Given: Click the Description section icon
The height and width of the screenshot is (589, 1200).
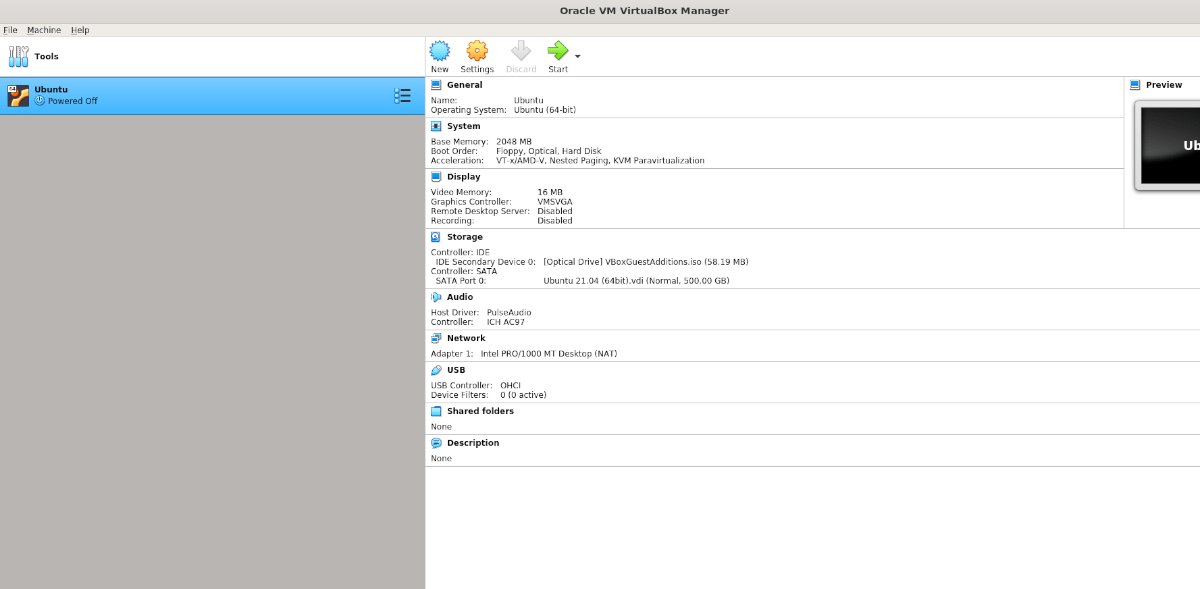Looking at the screenshot, I should point(435,443).
